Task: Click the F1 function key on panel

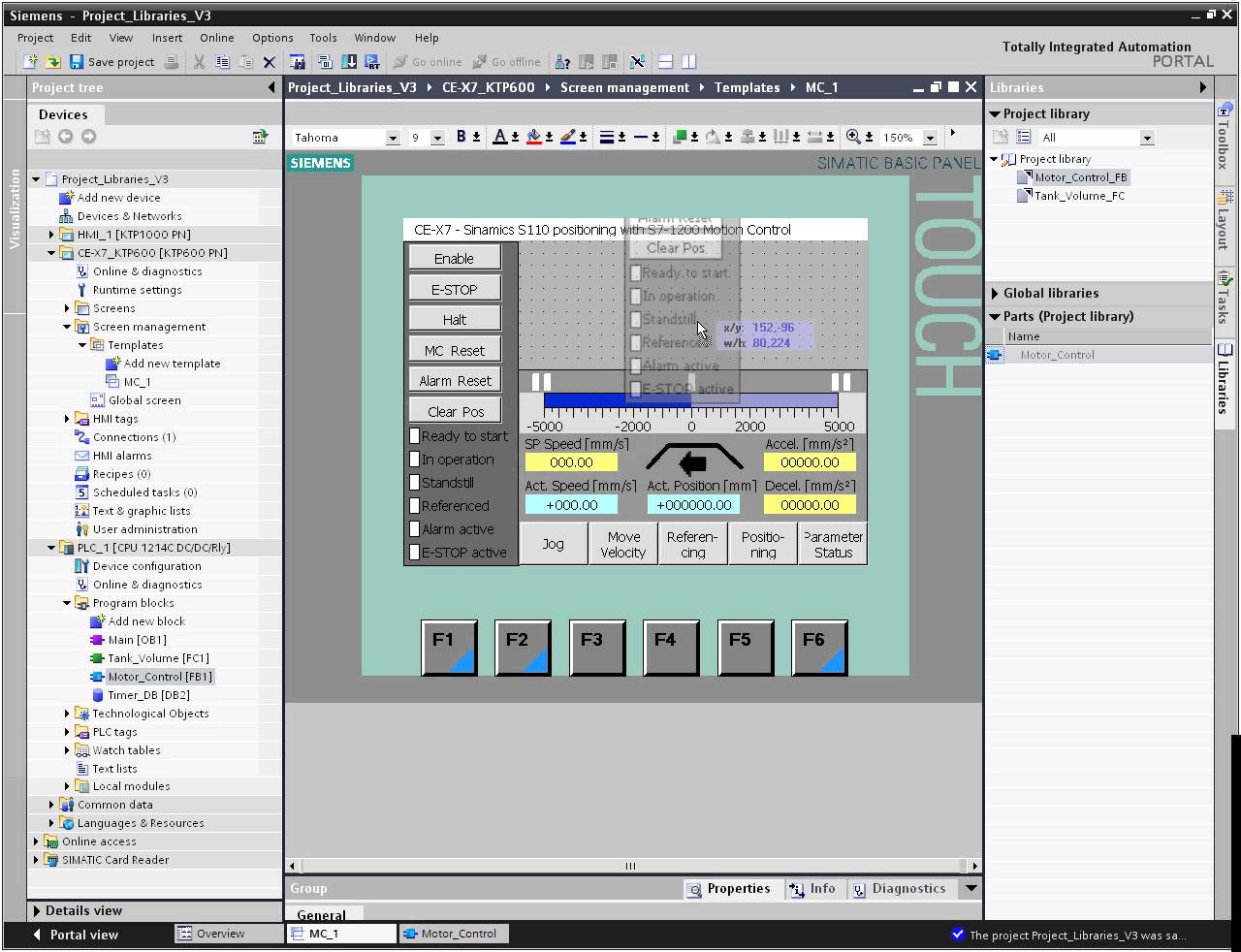Action: click(449, 648)
